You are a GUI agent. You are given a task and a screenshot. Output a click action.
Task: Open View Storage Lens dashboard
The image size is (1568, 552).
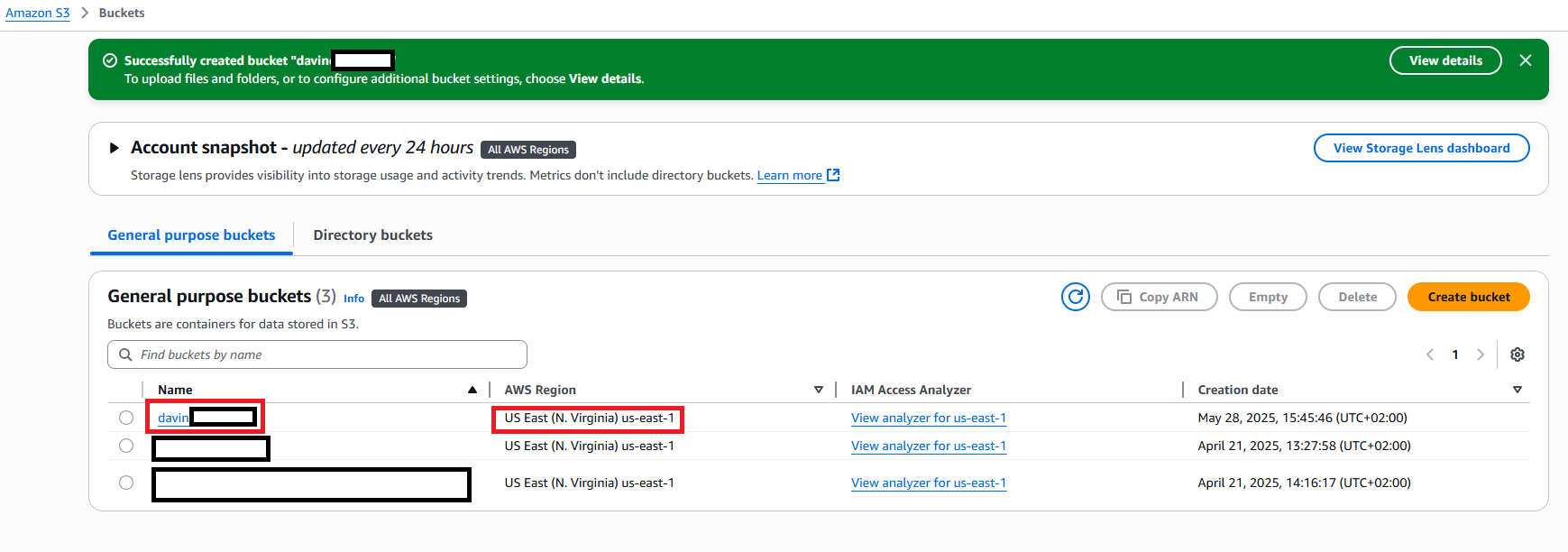point(1421,148)
